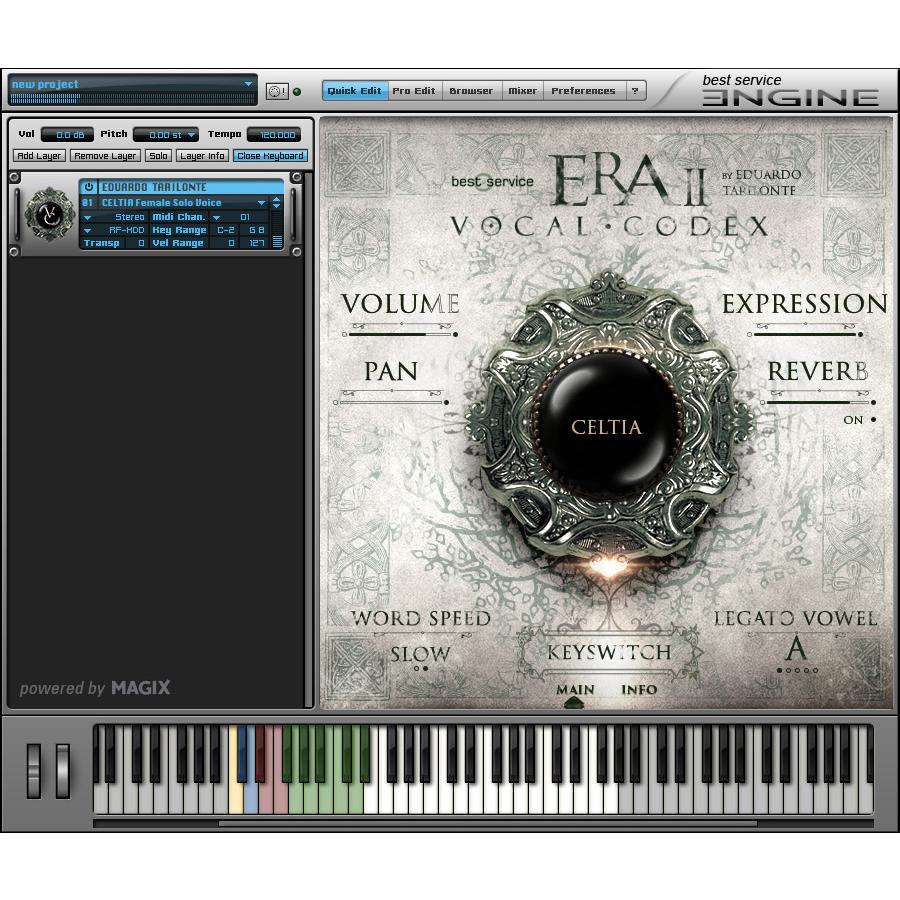This screenshot has width=900, height=900.
Task: Click the Add Layer button
Action: pyautogui.click(x=37, y=155)
